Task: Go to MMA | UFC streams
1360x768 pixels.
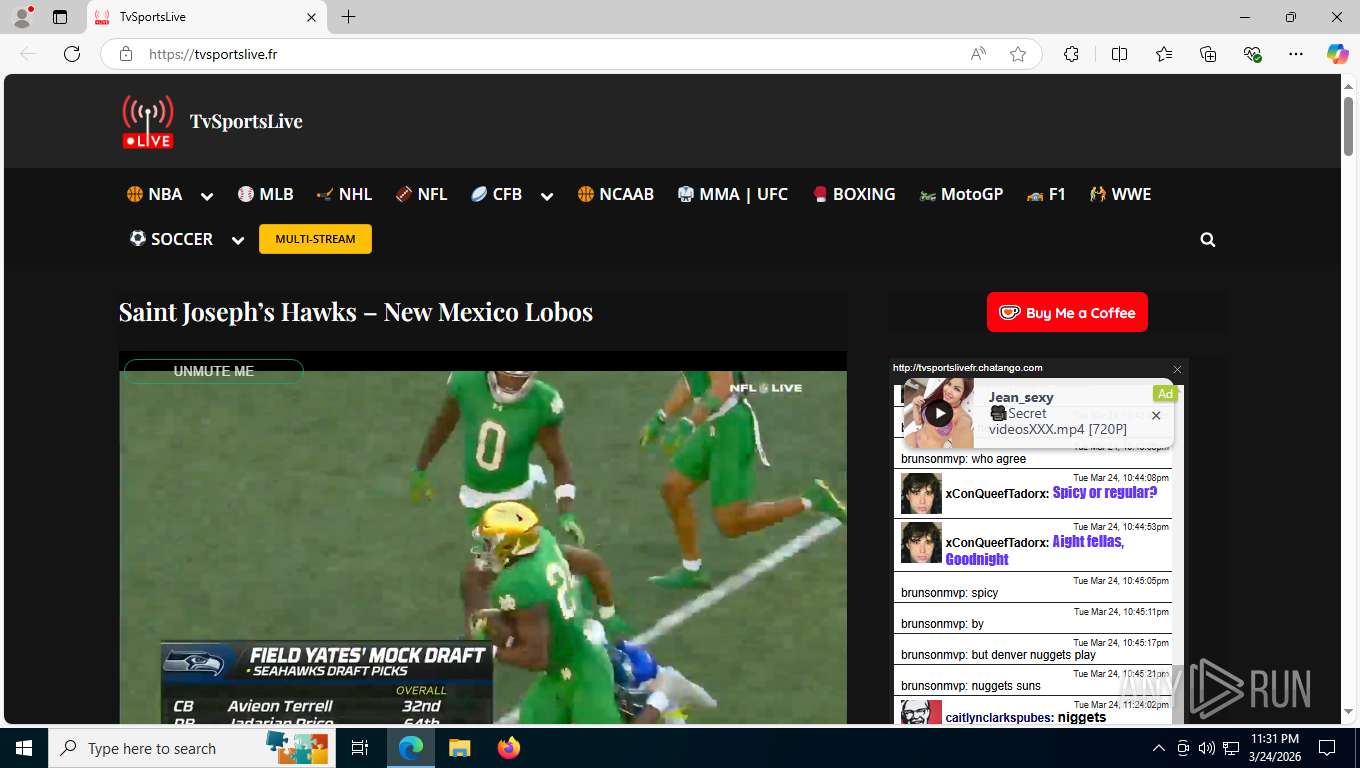Action: click(732, 194)
